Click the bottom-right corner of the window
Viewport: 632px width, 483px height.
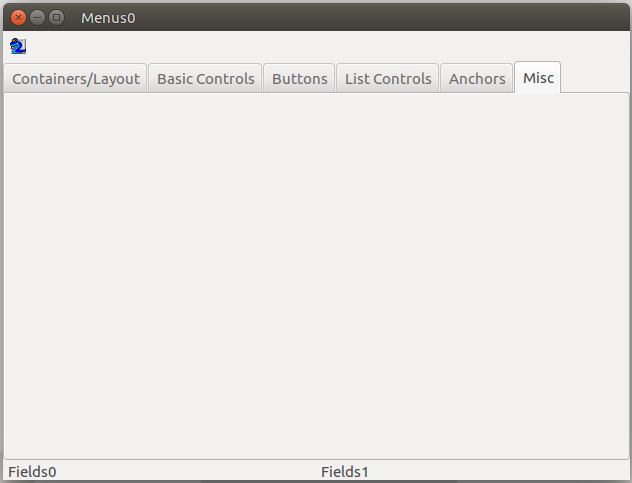(627, 478)
